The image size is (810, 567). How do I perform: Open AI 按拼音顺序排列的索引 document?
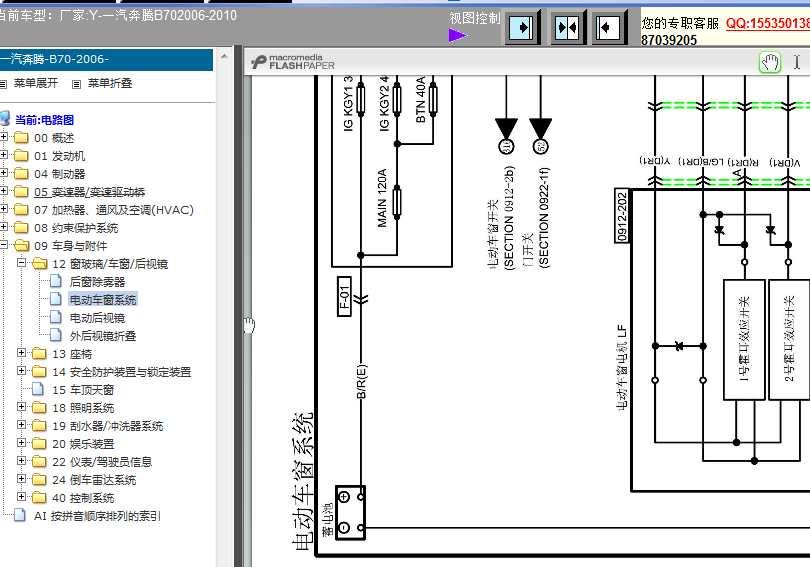point(97,516)
